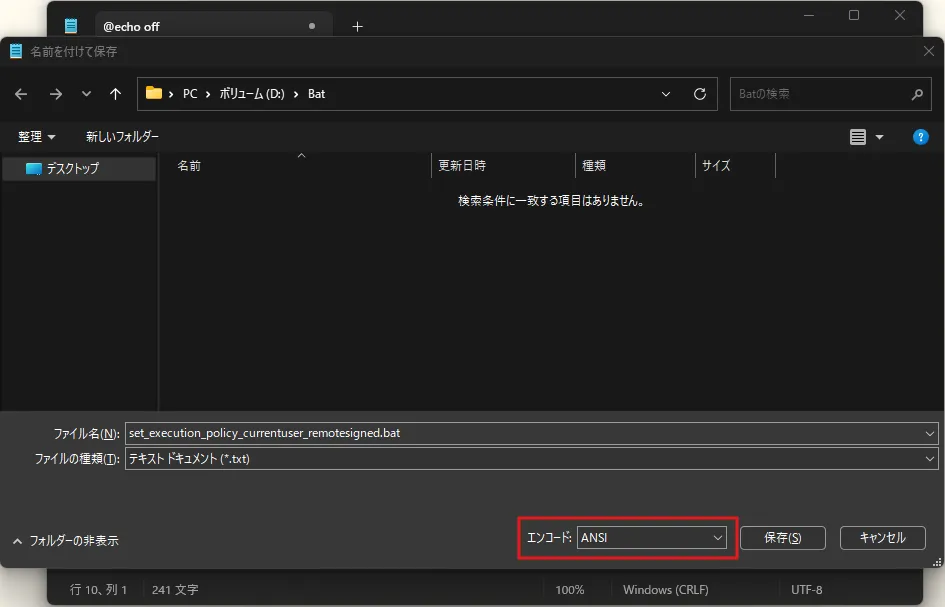Click 241 文字 in Notepad status bar
The height and width of the screenshot is (607, 945).
(x=175, y=590)
